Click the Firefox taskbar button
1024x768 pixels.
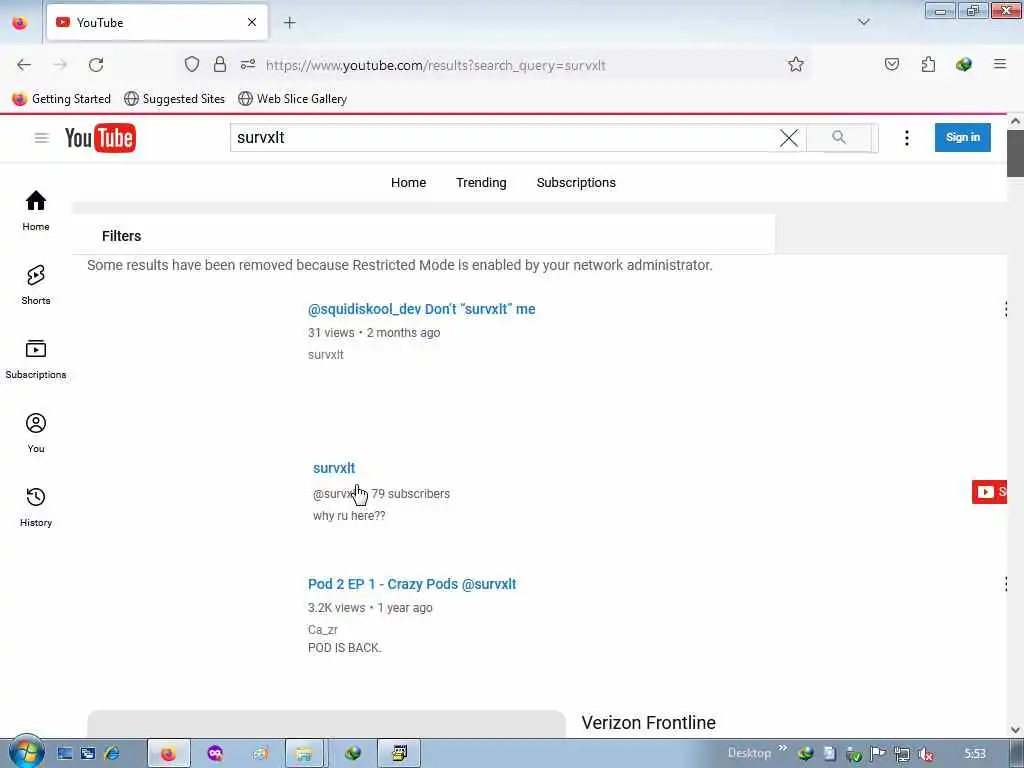(168, 754)
